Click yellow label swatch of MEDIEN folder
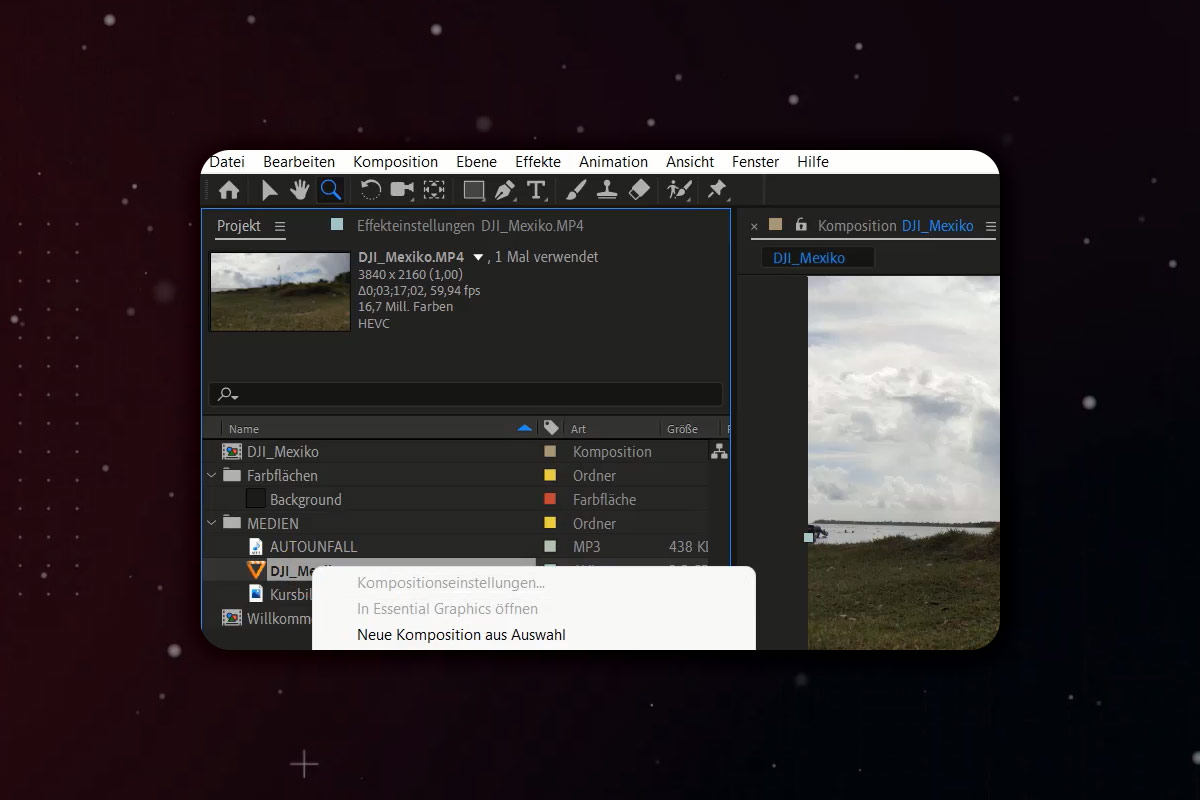 pyautogui.click(x=550, y=523)
